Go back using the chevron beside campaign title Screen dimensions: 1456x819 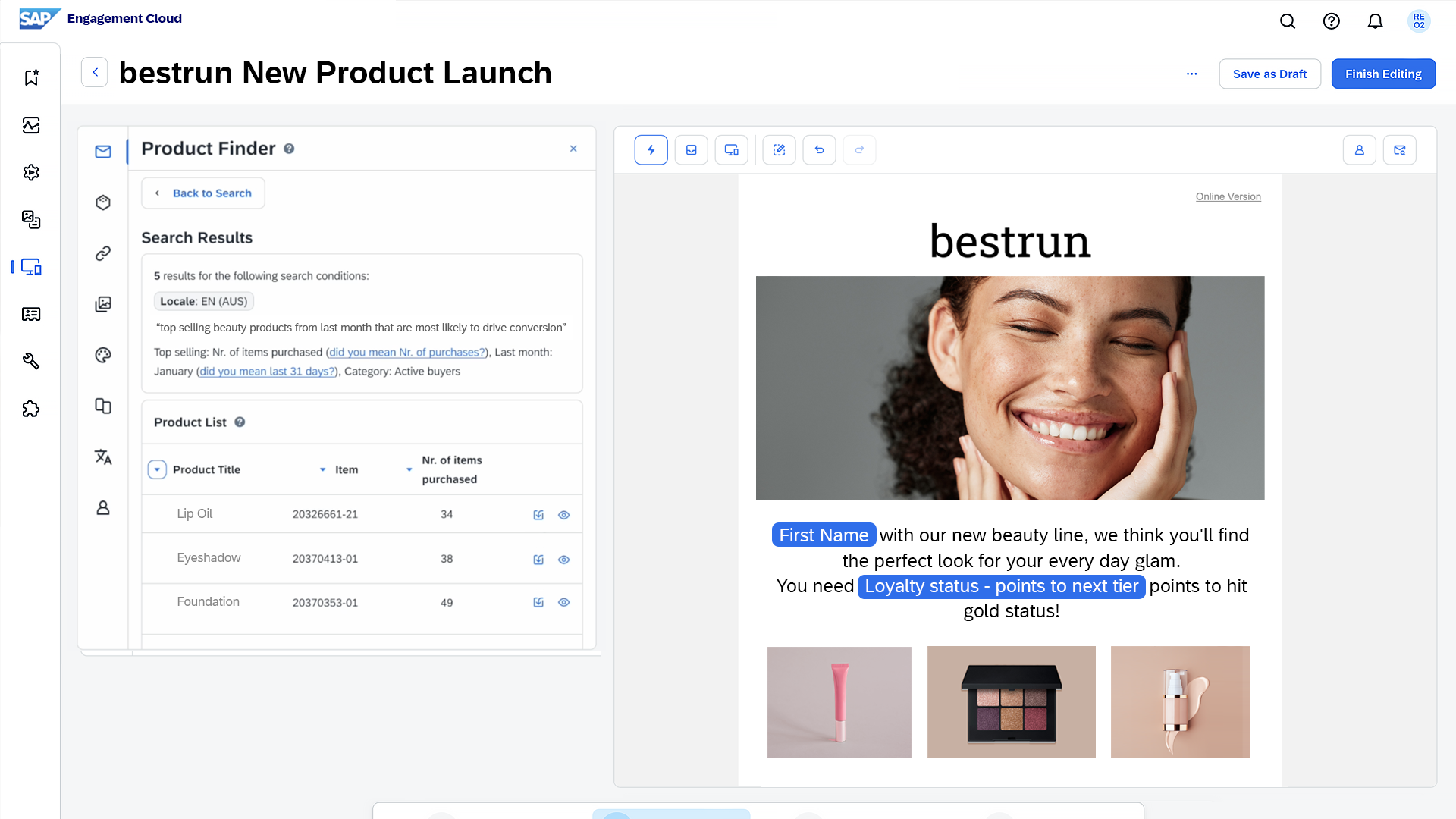(95, 72)
